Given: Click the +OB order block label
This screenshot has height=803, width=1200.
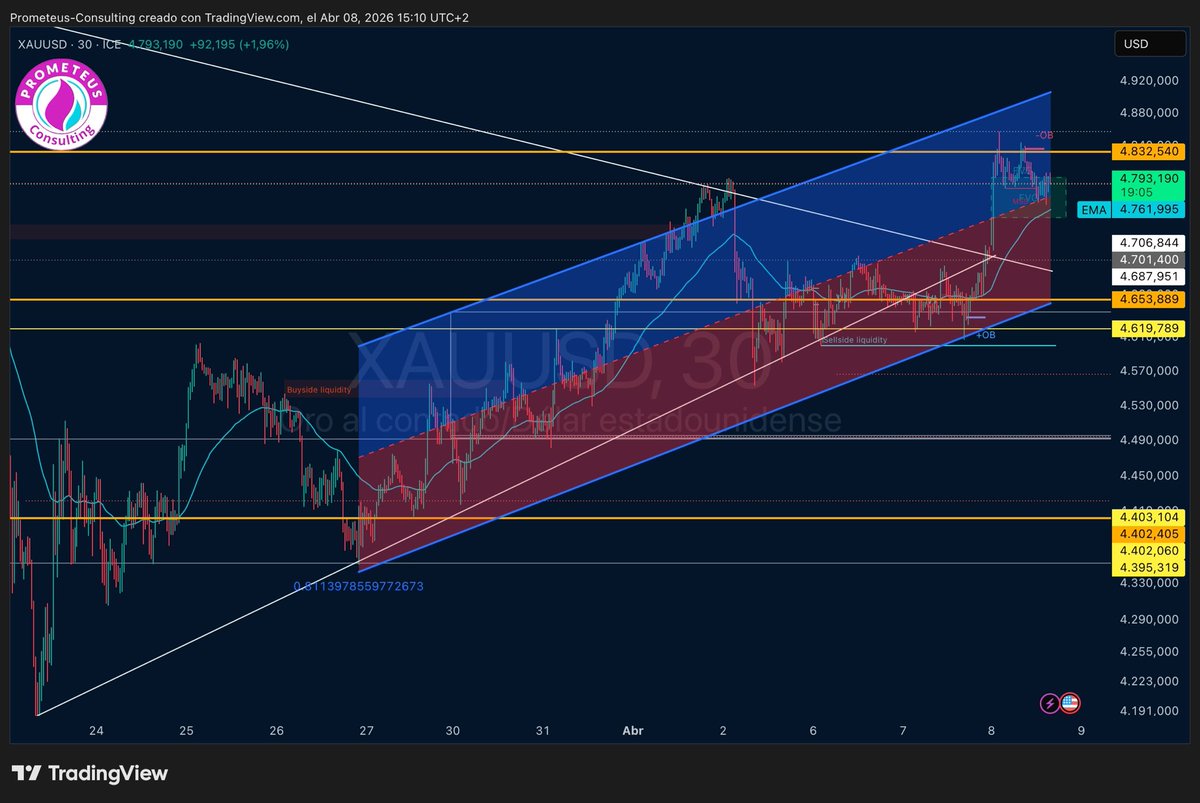Looking at the screenshot, I should [986, 335].
